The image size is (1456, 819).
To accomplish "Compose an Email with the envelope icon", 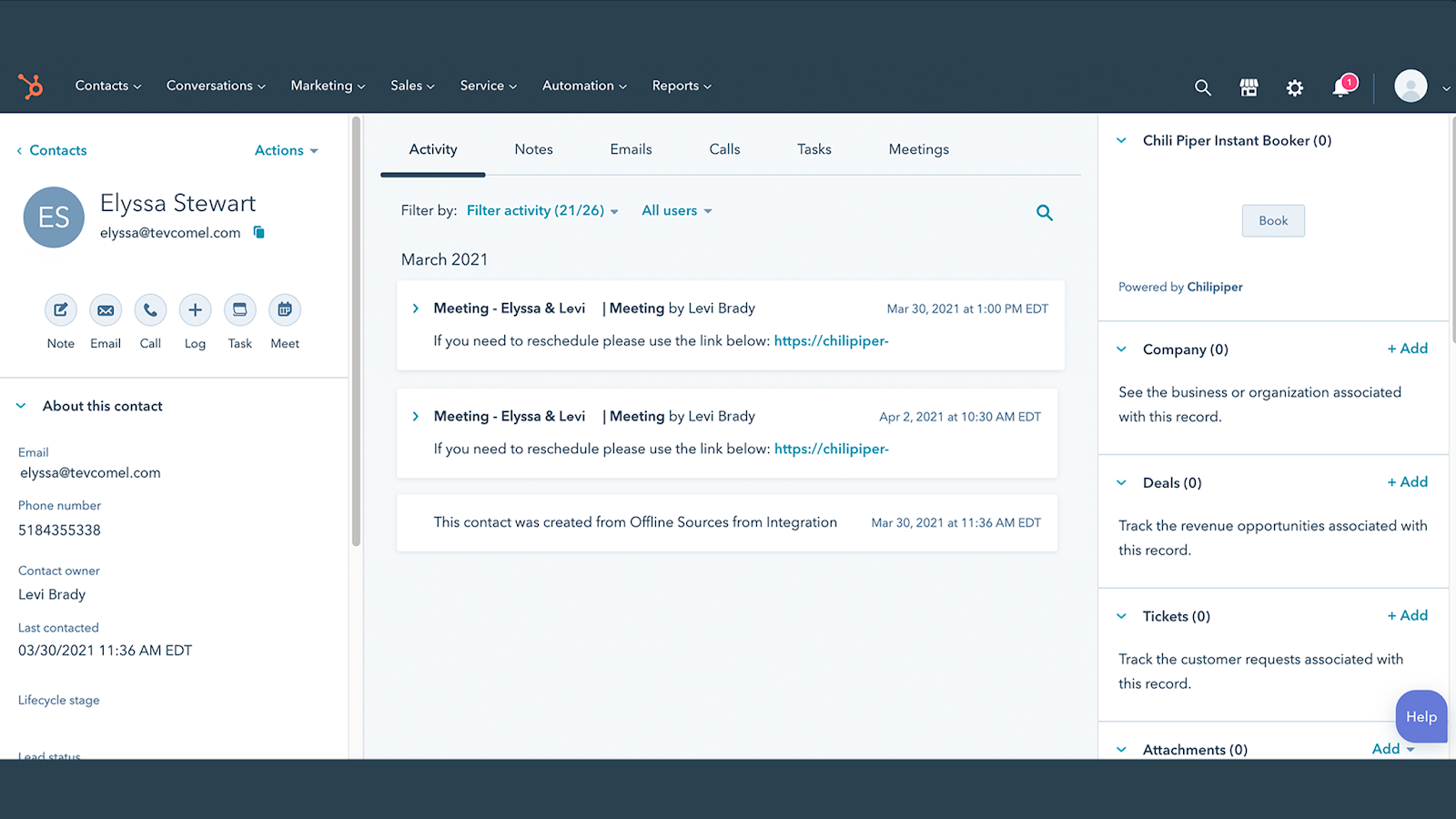I will [x=106, y=310].
